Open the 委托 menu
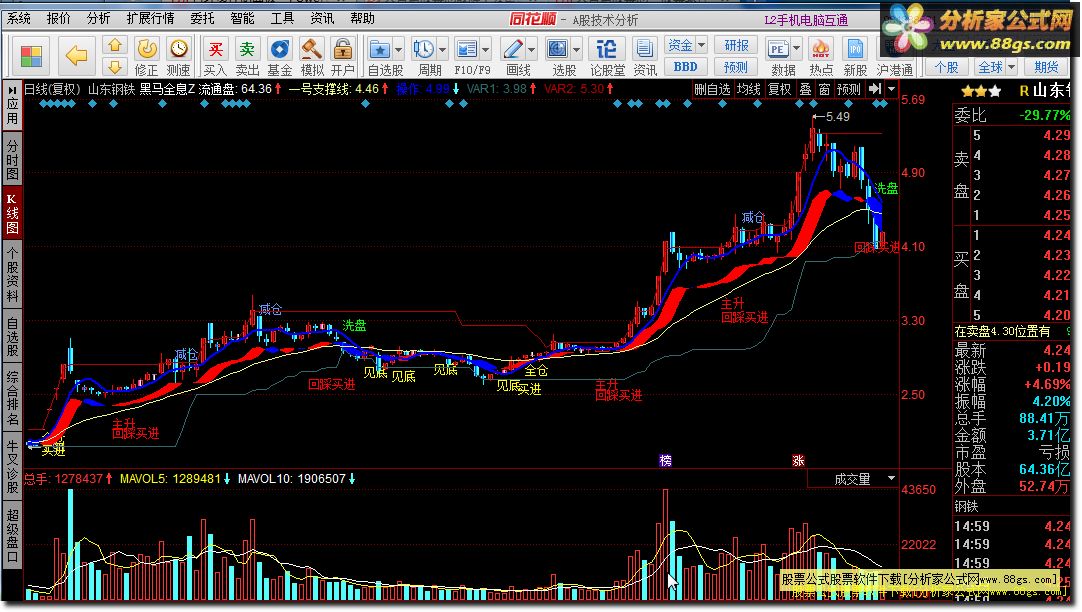1082x612 pixels. [x=203, y=19]
